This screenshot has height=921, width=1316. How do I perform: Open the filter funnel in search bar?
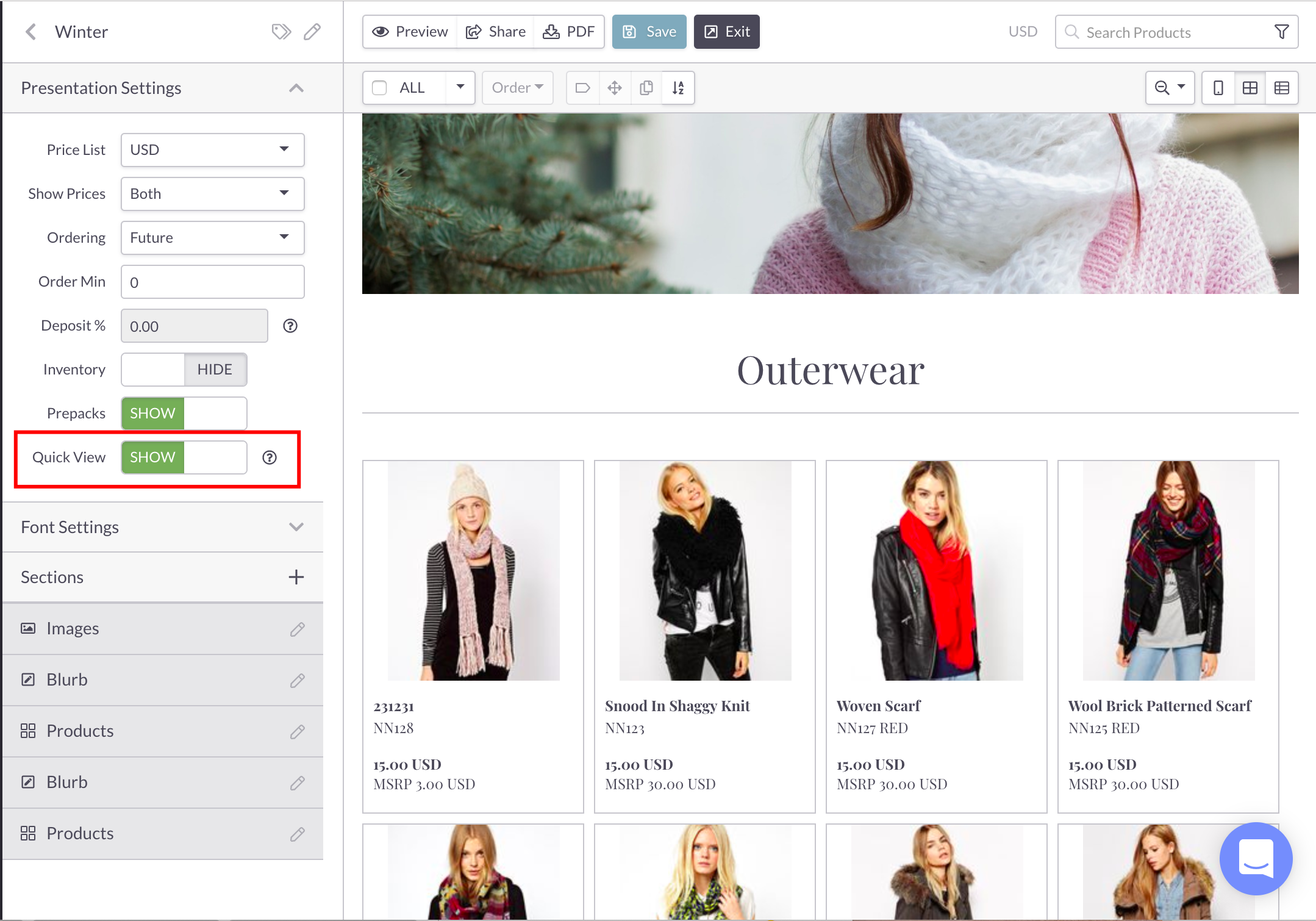pos(1282,32)
